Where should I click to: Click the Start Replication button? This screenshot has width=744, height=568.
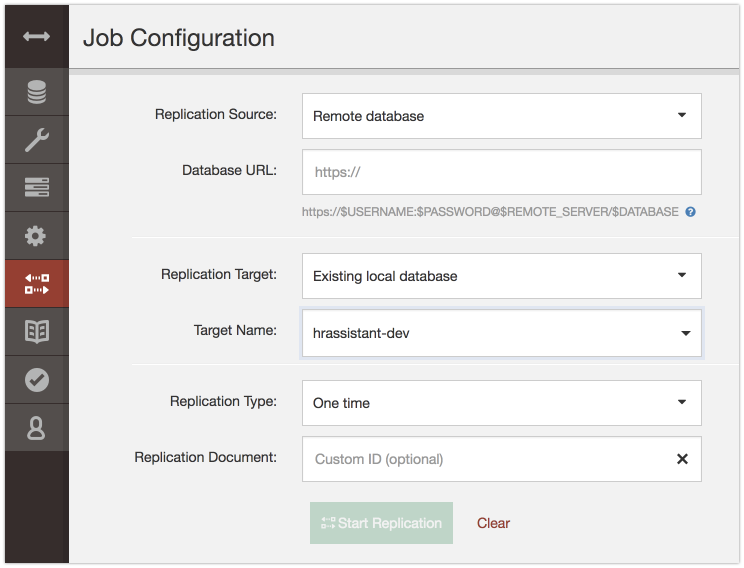pyautogui.click(x=381, y=523)
